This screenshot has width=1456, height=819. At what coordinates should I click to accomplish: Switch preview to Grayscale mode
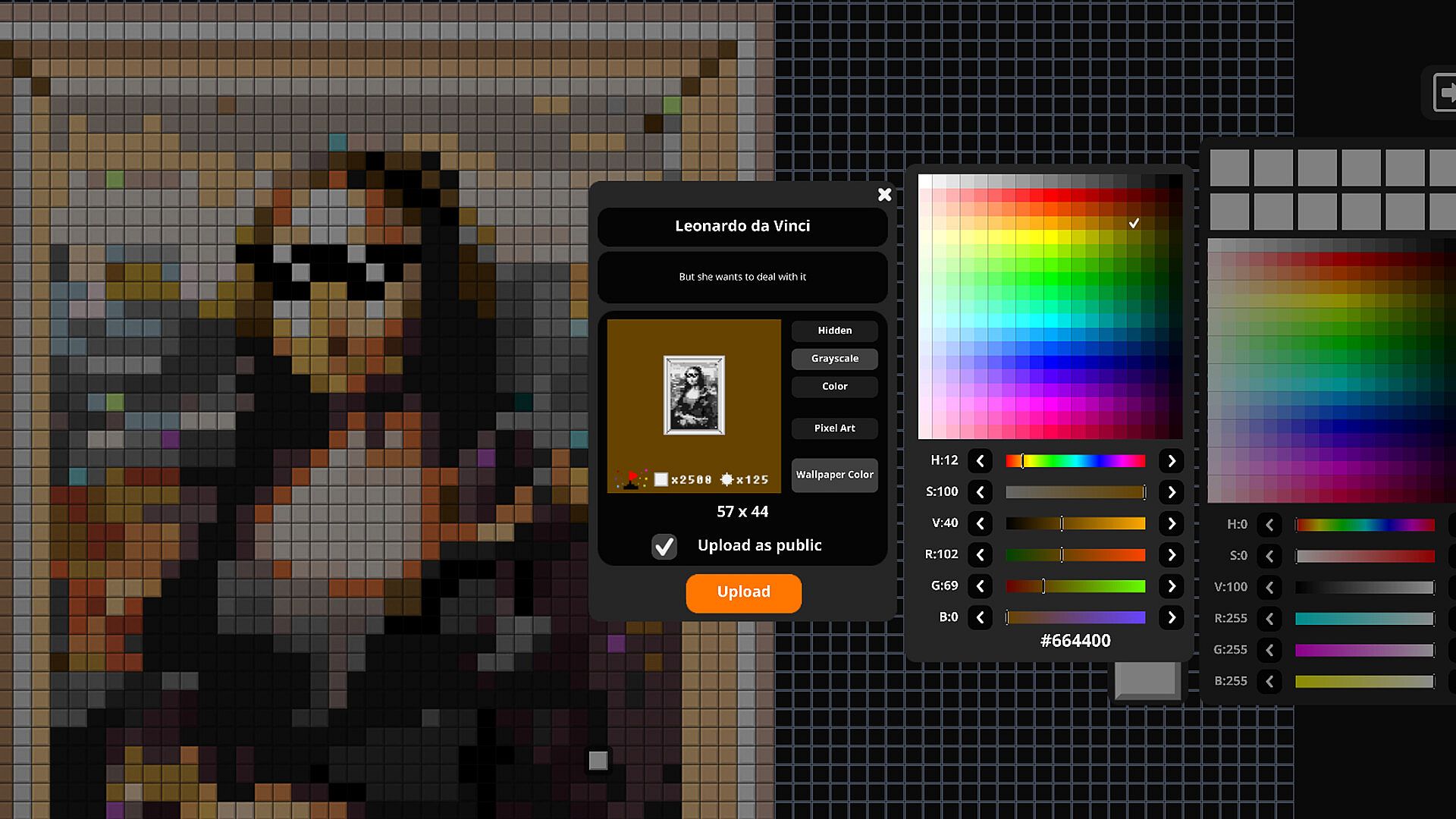834,359
